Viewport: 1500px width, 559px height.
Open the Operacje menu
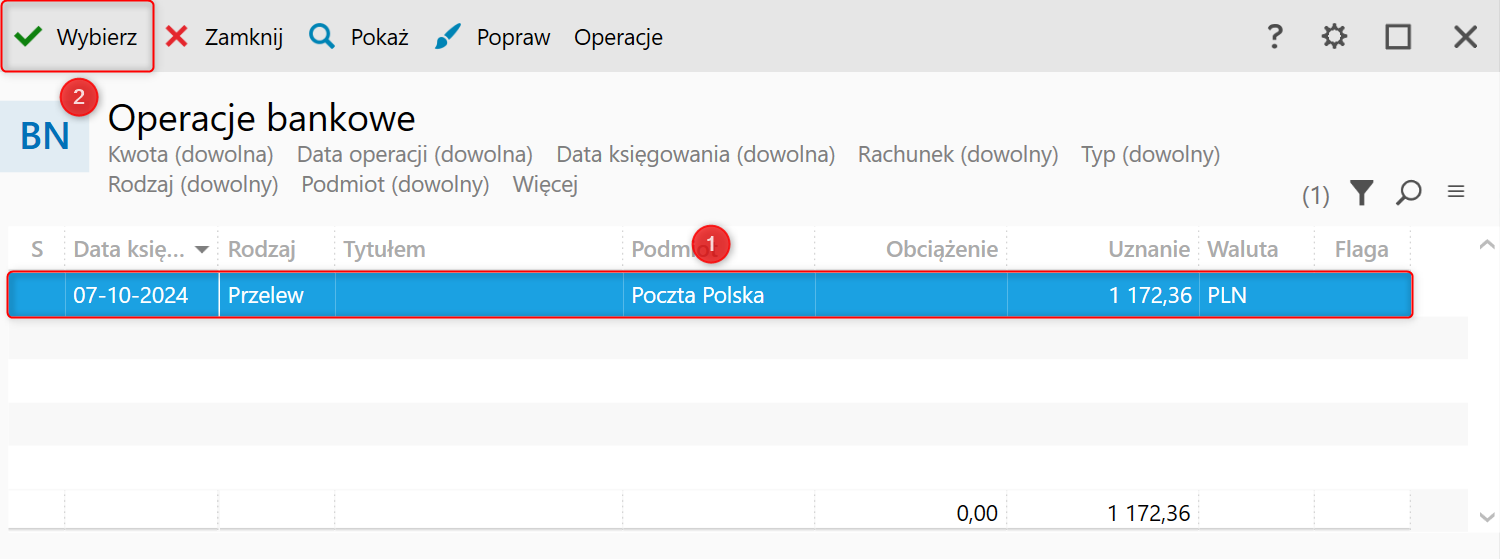pyautogui.click(x=618, y=38)
